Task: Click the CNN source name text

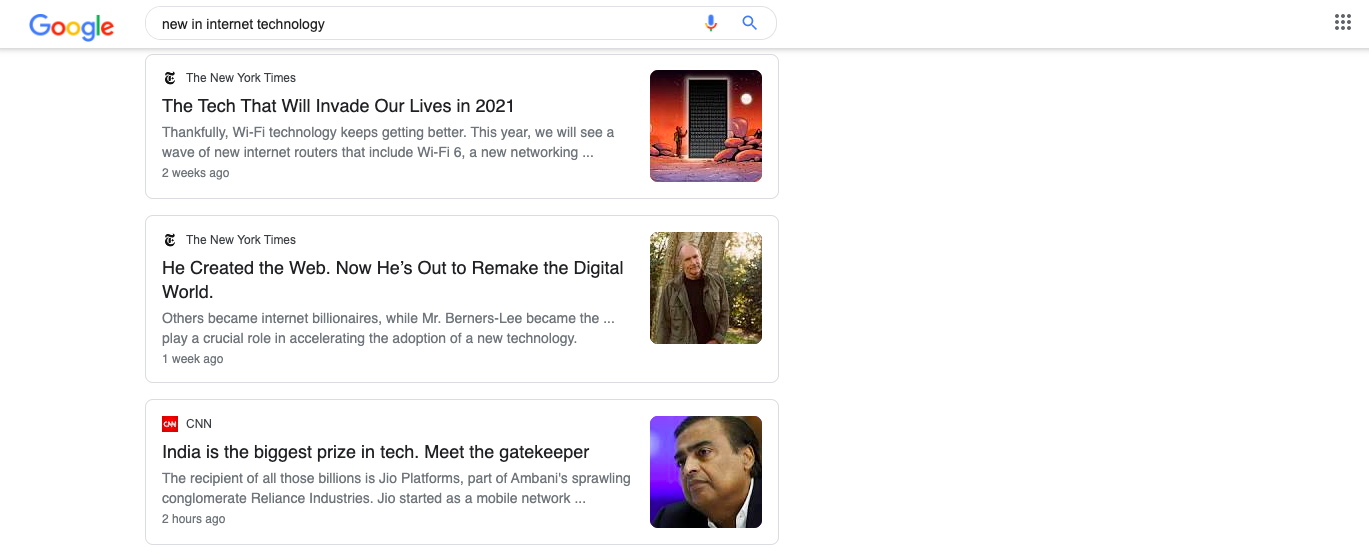Action: [x=199, y=424]
